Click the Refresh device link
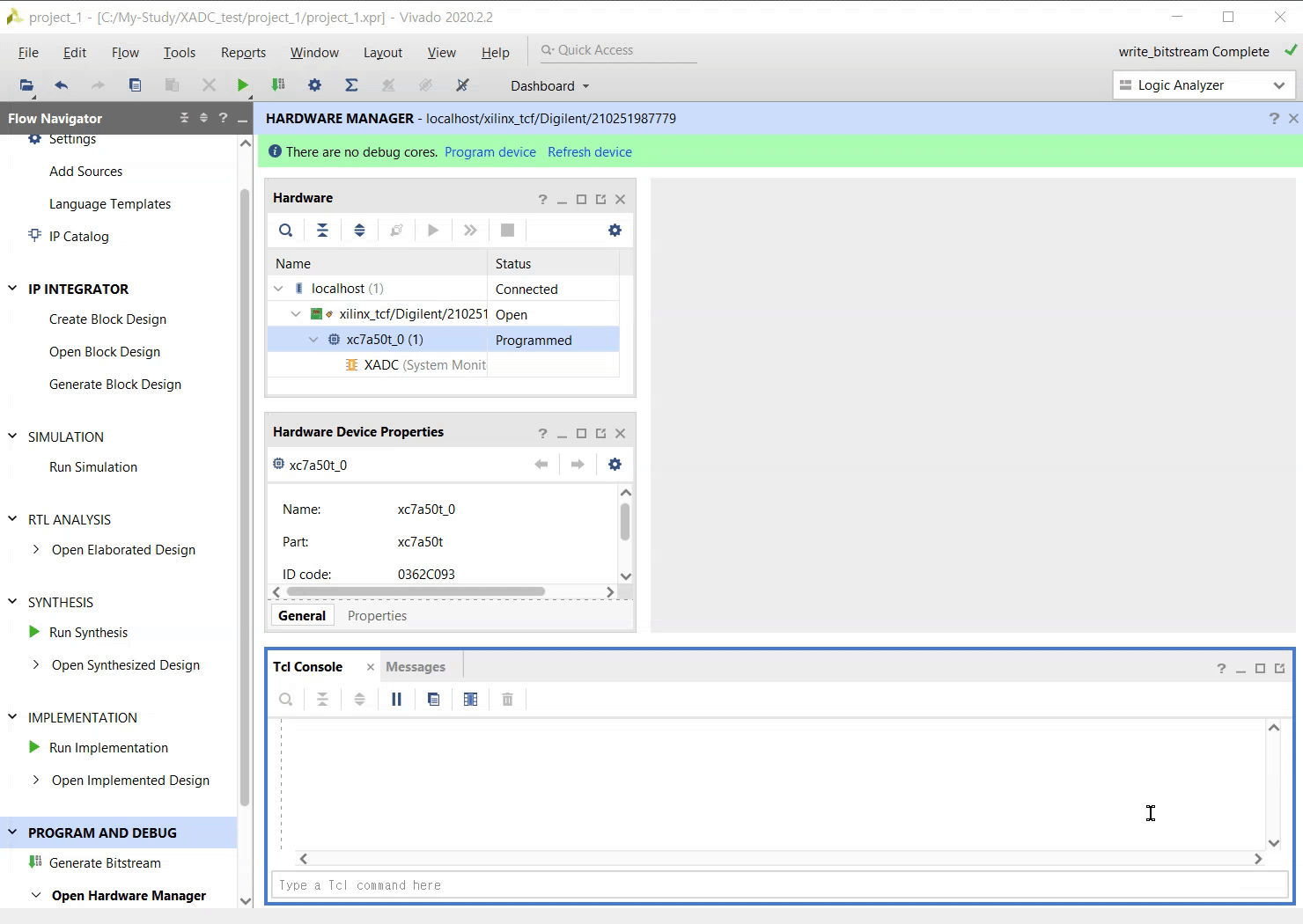Image resolution: width=1303 pixels, height=924 pixels. pyautogui.click(x=590, y=152)
